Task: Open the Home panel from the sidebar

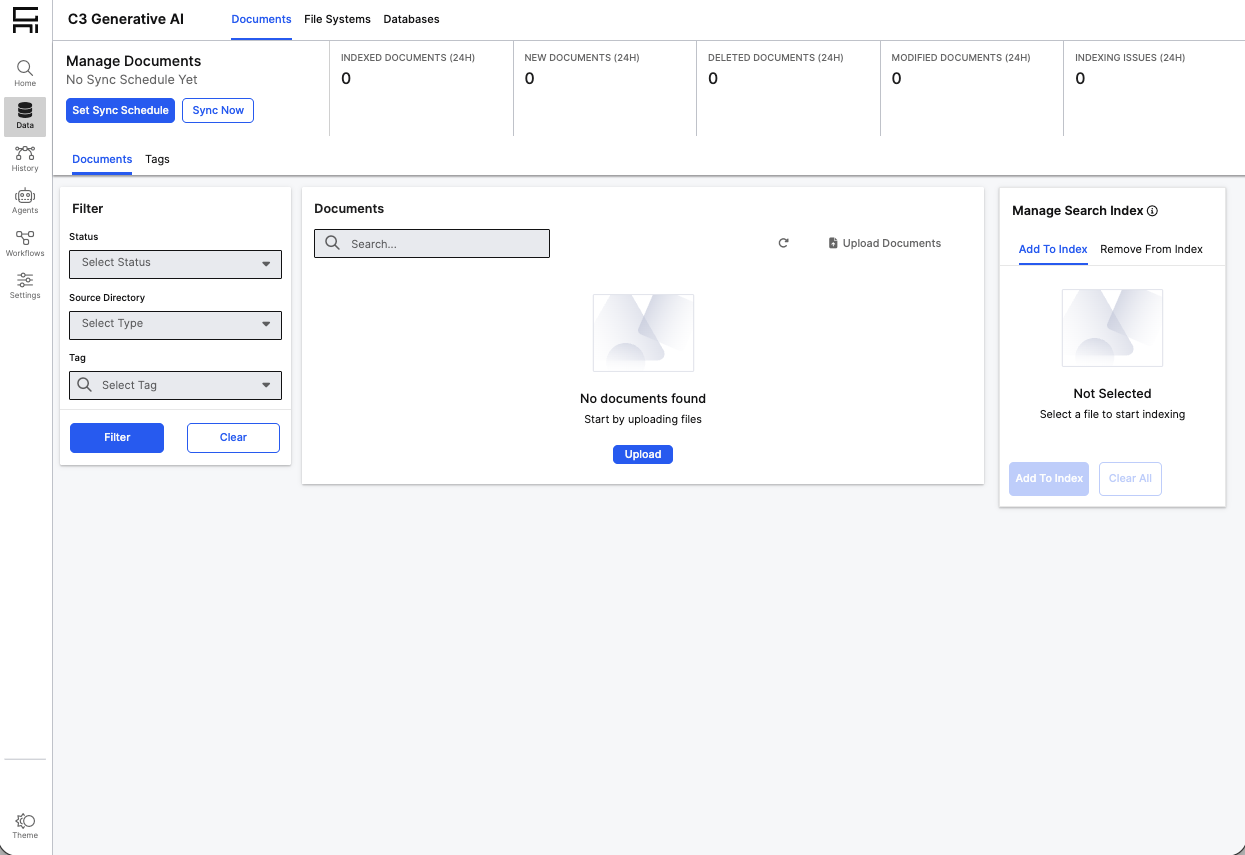Action: [24, 70]
